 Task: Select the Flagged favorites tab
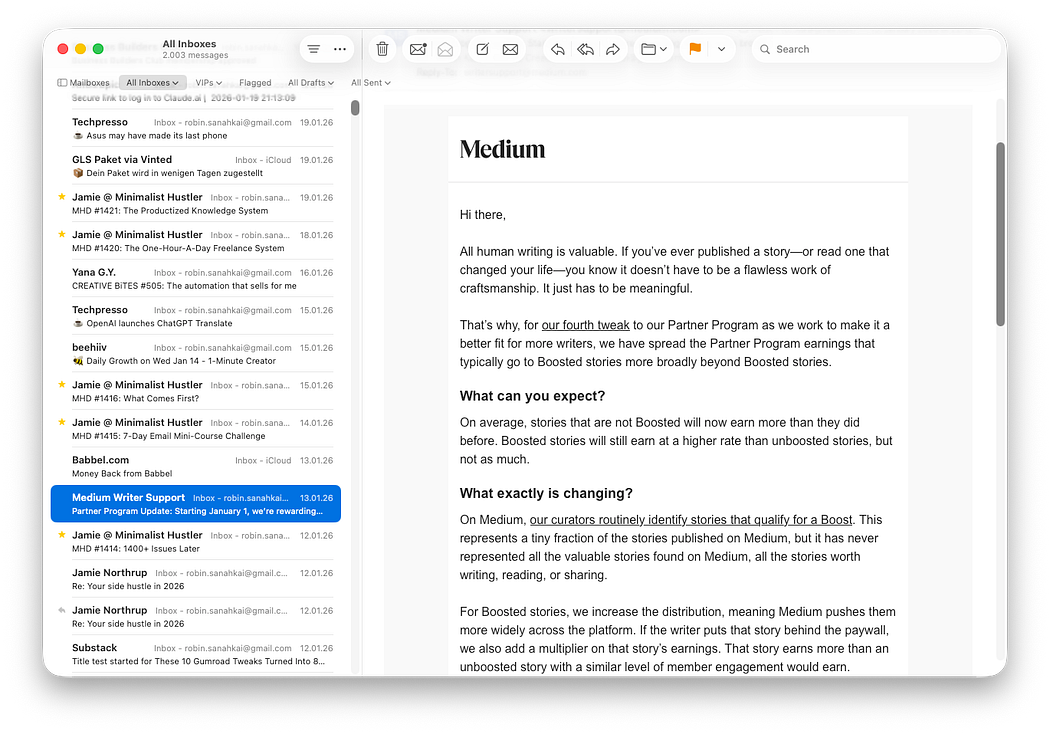pyautogui.click(x=255, y=82)
